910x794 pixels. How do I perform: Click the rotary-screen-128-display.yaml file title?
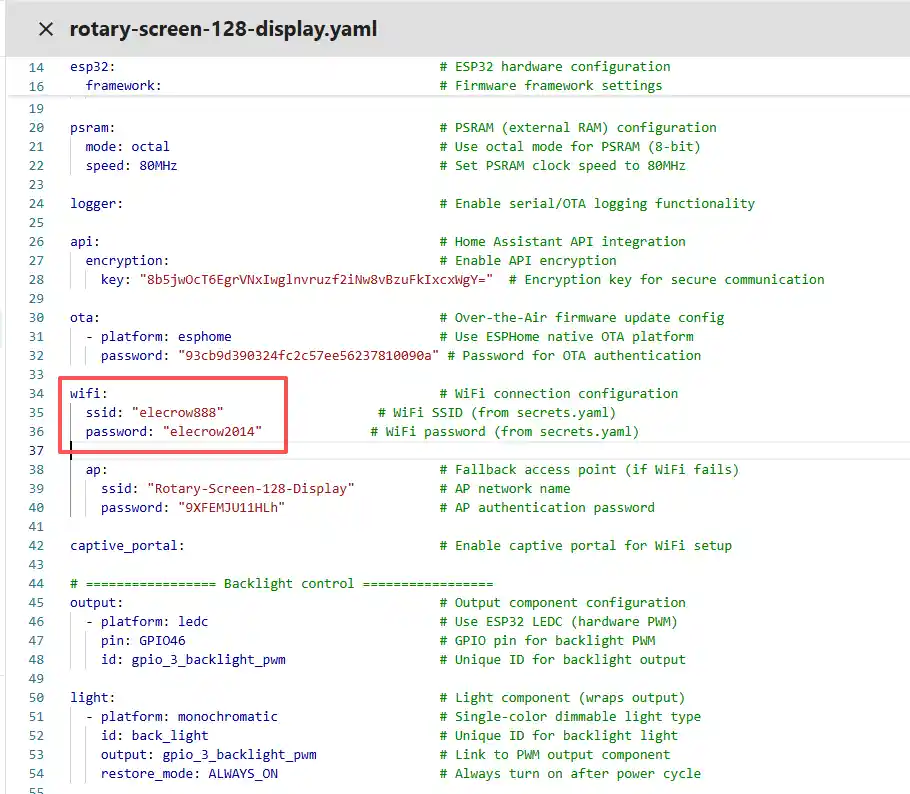click(223, 29)
